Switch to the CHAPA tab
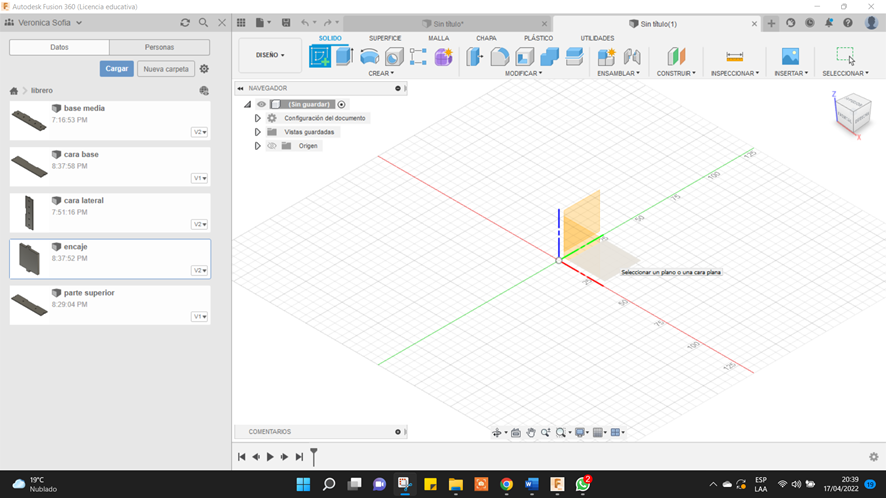This screenshot has width=886, height=498. pos(486,38)
